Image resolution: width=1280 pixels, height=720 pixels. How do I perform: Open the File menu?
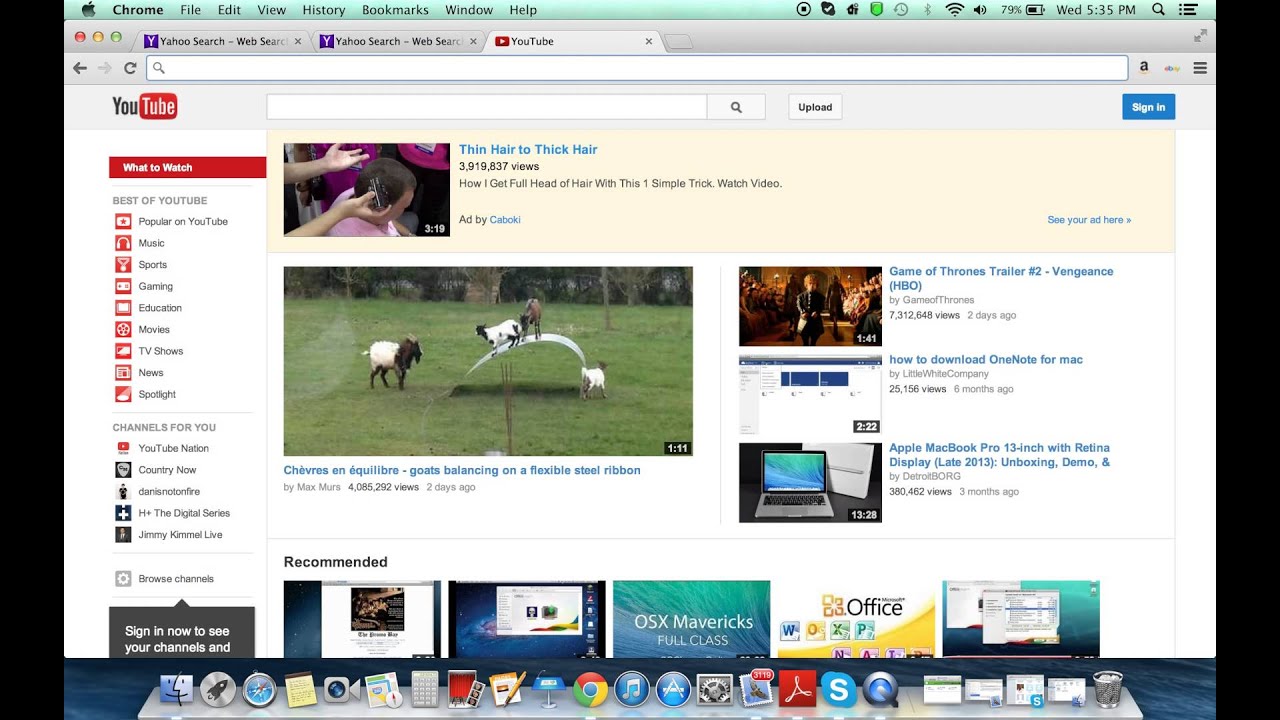[190, 10]
